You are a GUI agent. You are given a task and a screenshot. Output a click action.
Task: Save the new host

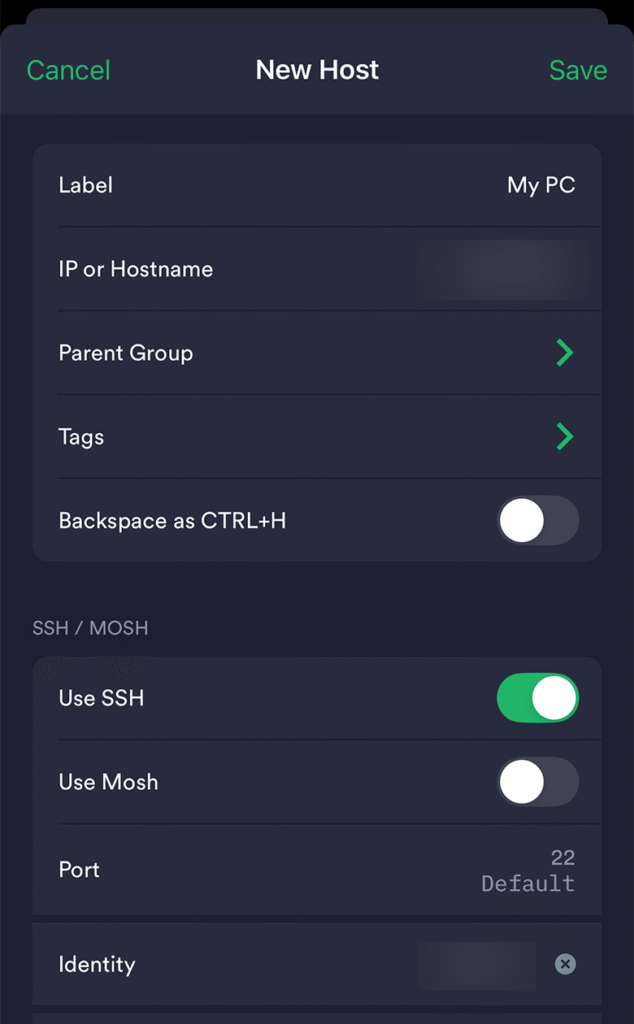pyautogui.click(x=578, y=71)
